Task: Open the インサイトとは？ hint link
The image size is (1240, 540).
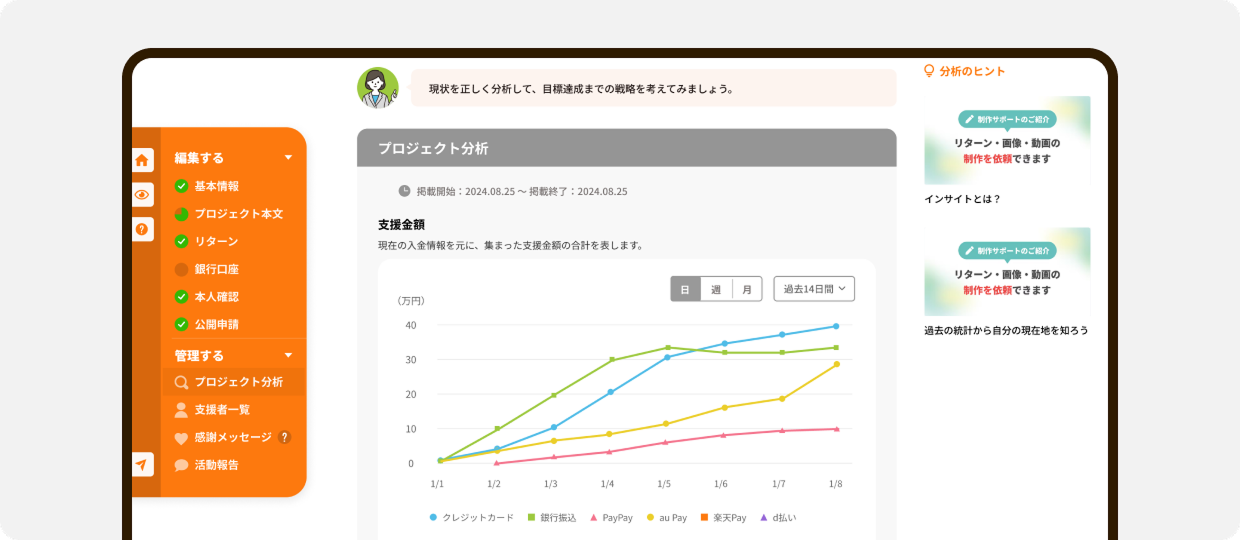Action: point(962,199)
